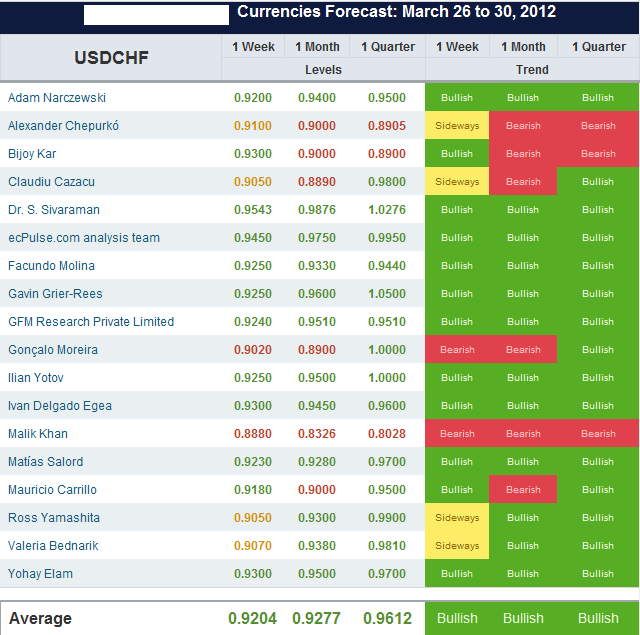This screenshot has height=635, width=640.
Task: Click Gonçalo Moreira's Bearish weekly trend cell
Action: 457,350
